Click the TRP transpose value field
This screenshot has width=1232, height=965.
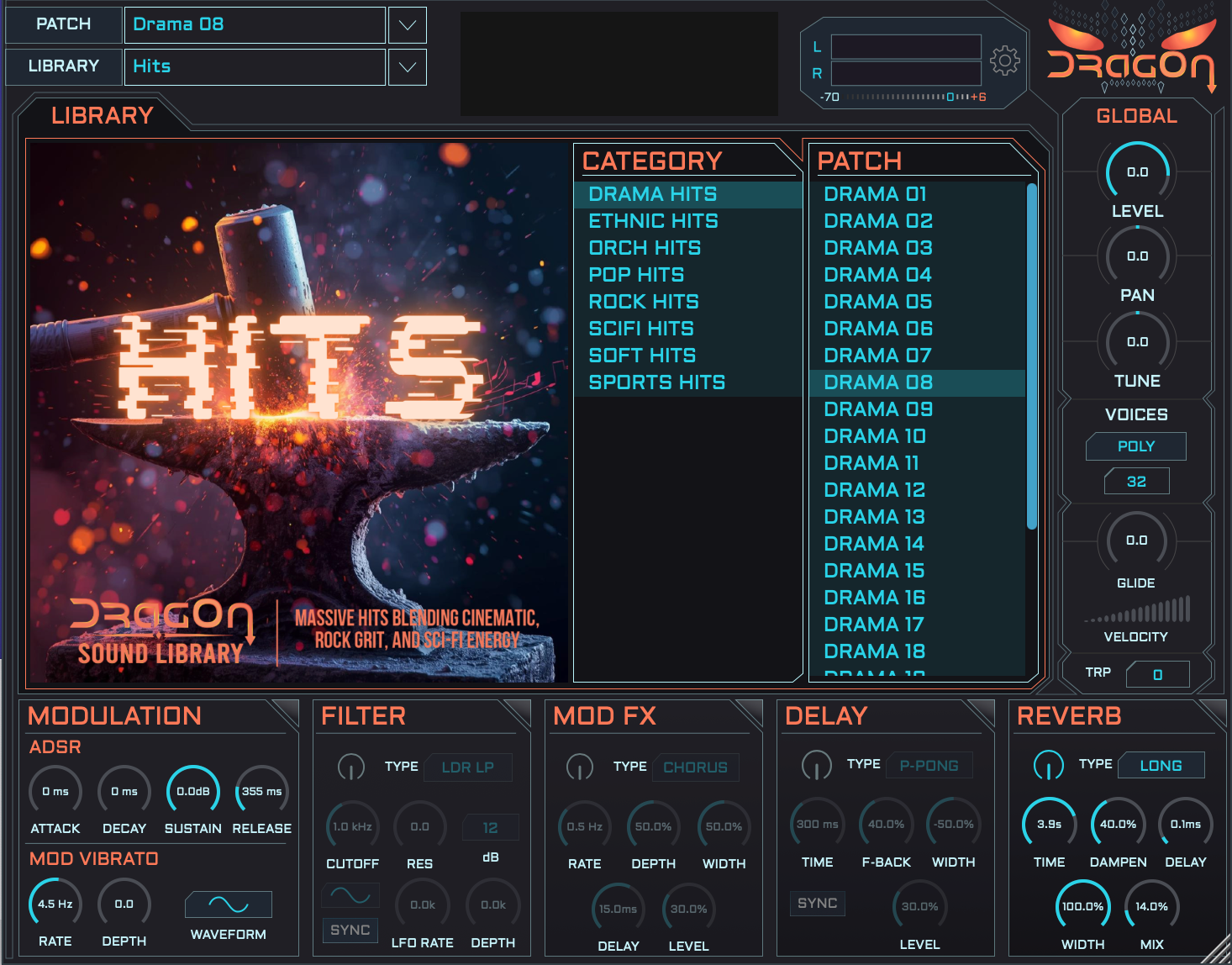point(1157,674)
